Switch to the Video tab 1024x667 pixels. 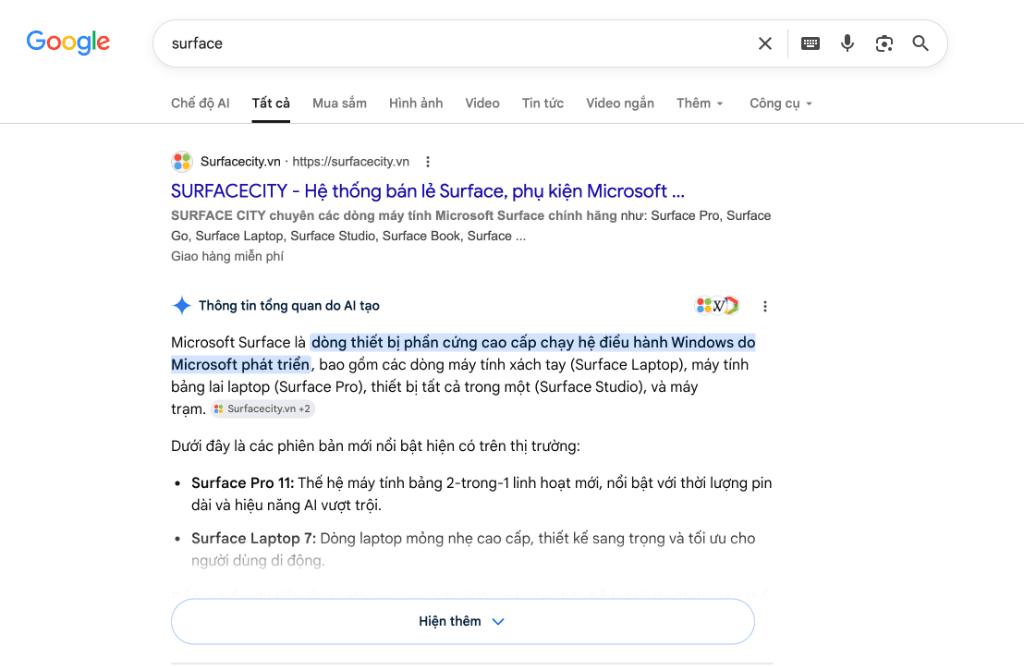482,103
